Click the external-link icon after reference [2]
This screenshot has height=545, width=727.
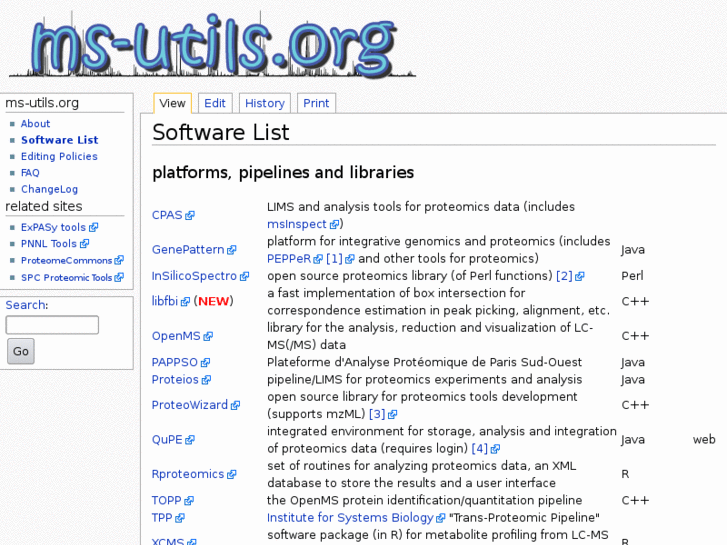(x=580, y=276)
